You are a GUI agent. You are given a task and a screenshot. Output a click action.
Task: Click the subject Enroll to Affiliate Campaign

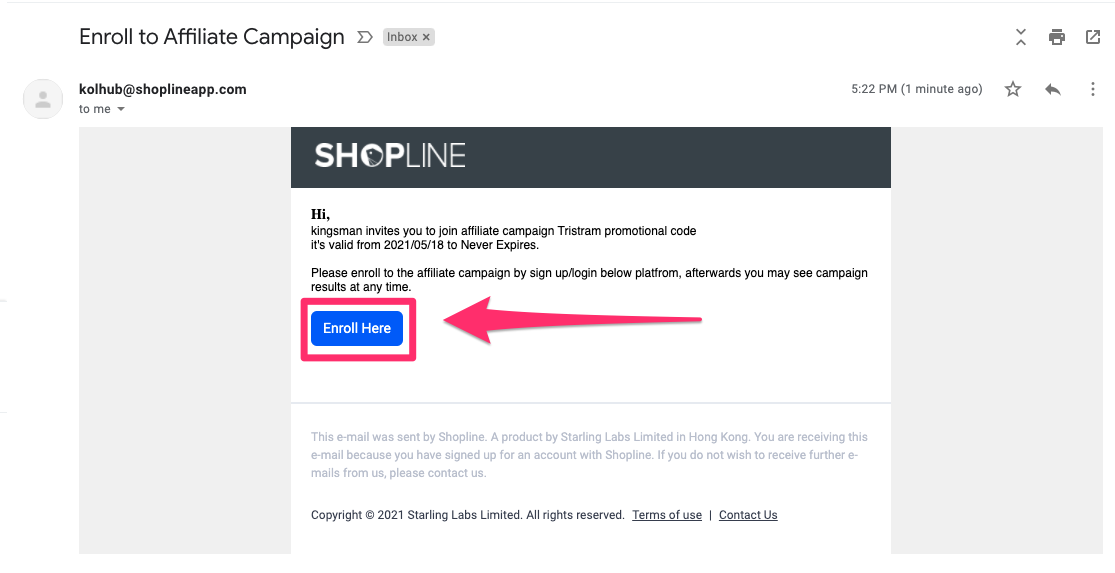click(212, 37)
